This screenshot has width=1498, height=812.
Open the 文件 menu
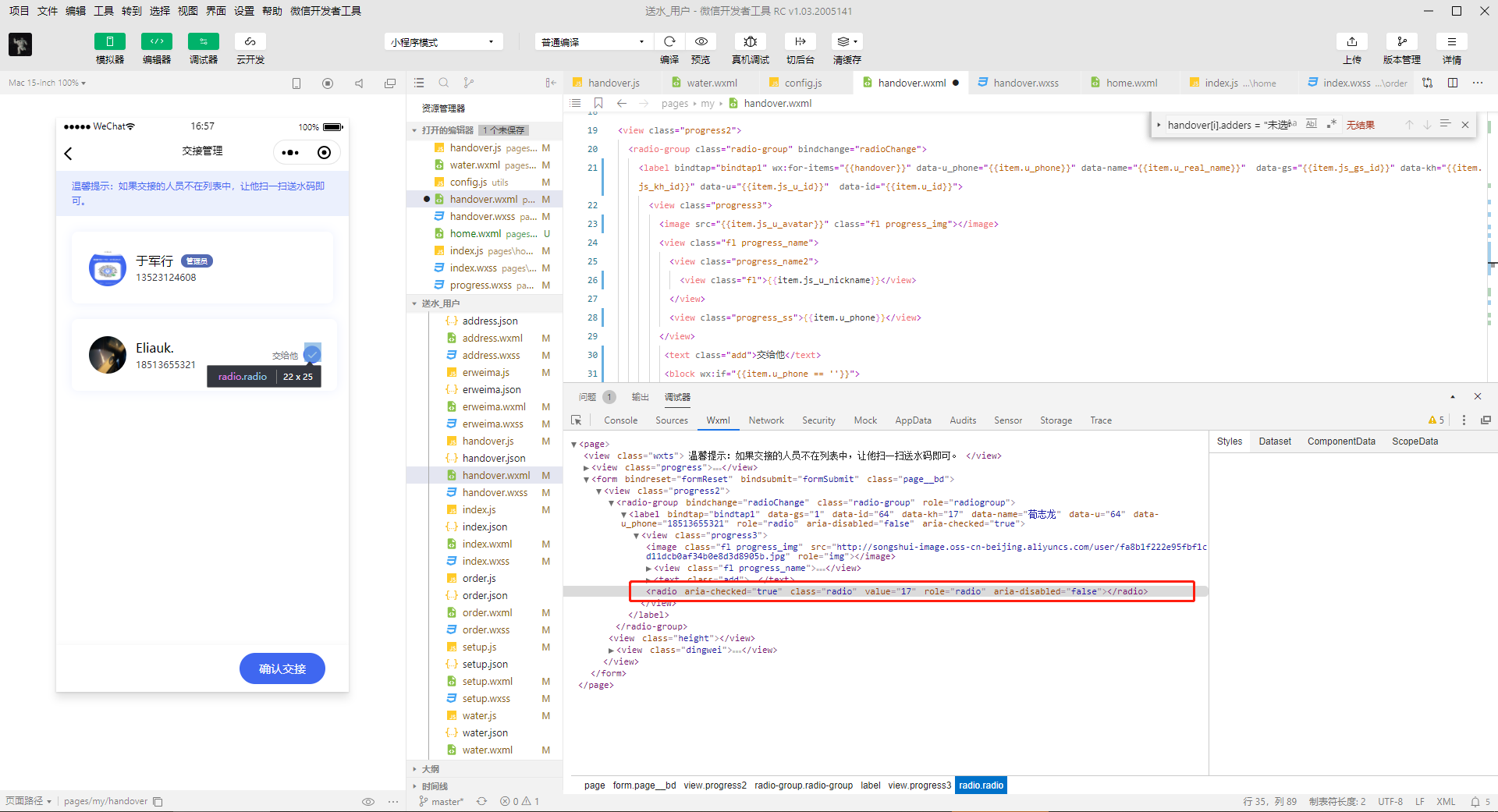click(48, 11)
